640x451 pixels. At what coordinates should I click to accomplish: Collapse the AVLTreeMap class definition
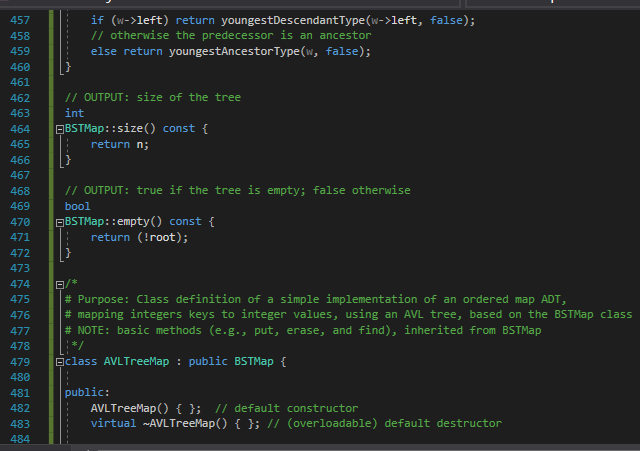[60, 362]
